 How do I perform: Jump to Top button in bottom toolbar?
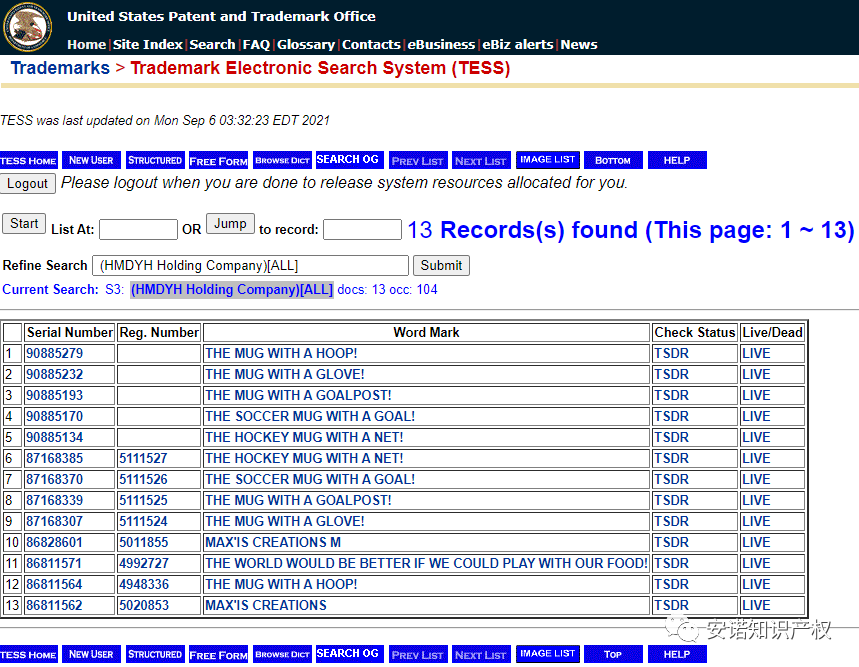[x=613, y=654]
